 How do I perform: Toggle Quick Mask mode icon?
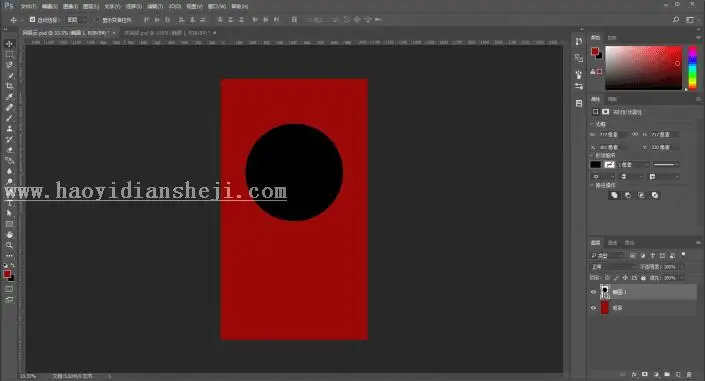[x=9, y=289]
